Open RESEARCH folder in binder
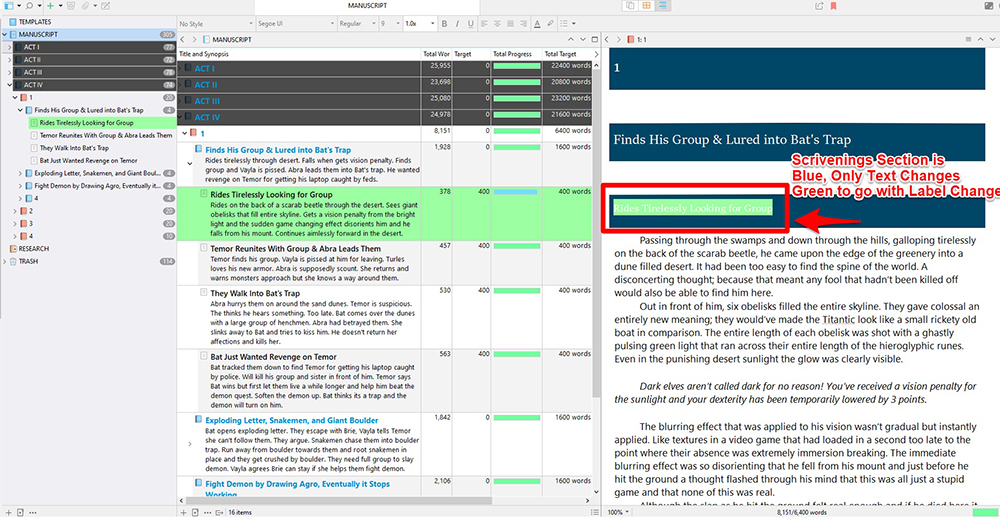Screen dimensions: 1000x523 pos(33,249)
